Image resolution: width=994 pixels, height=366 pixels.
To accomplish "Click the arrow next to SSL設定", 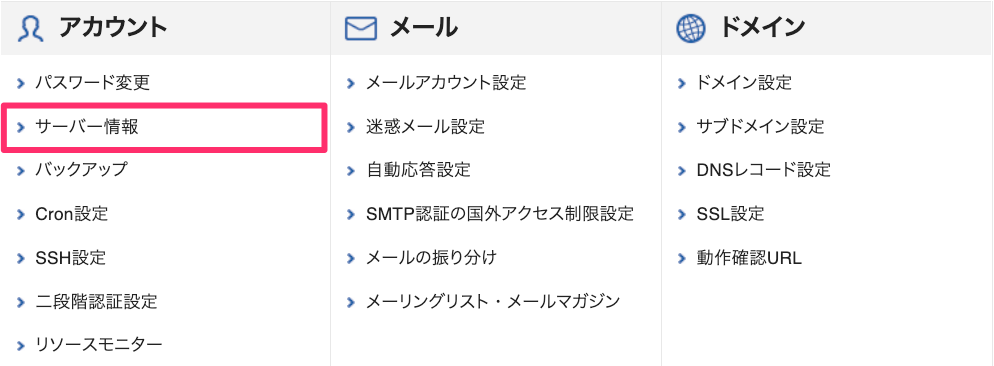I will (x=682, y=214).
